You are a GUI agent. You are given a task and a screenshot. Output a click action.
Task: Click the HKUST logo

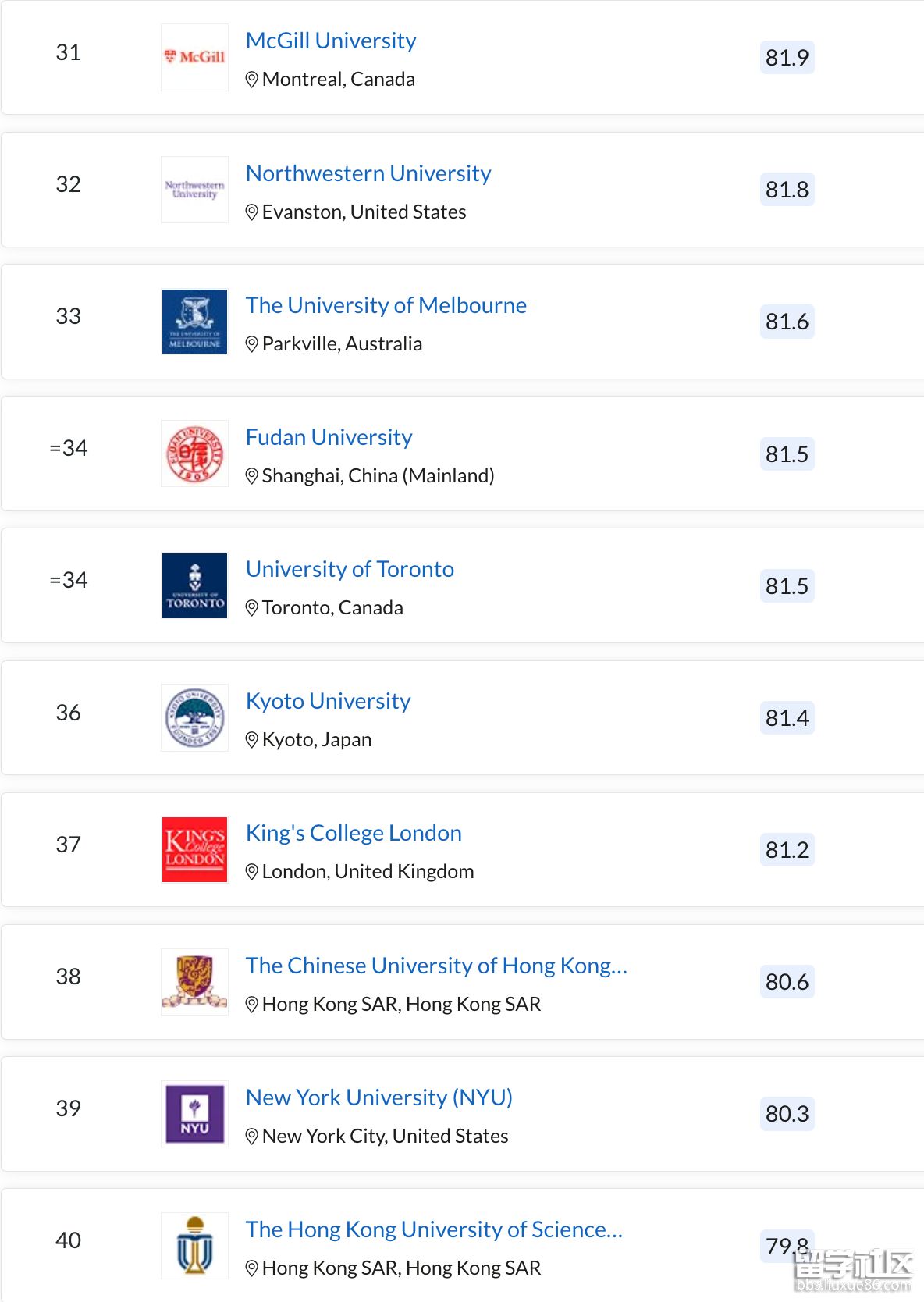(x=194, y=1246)
